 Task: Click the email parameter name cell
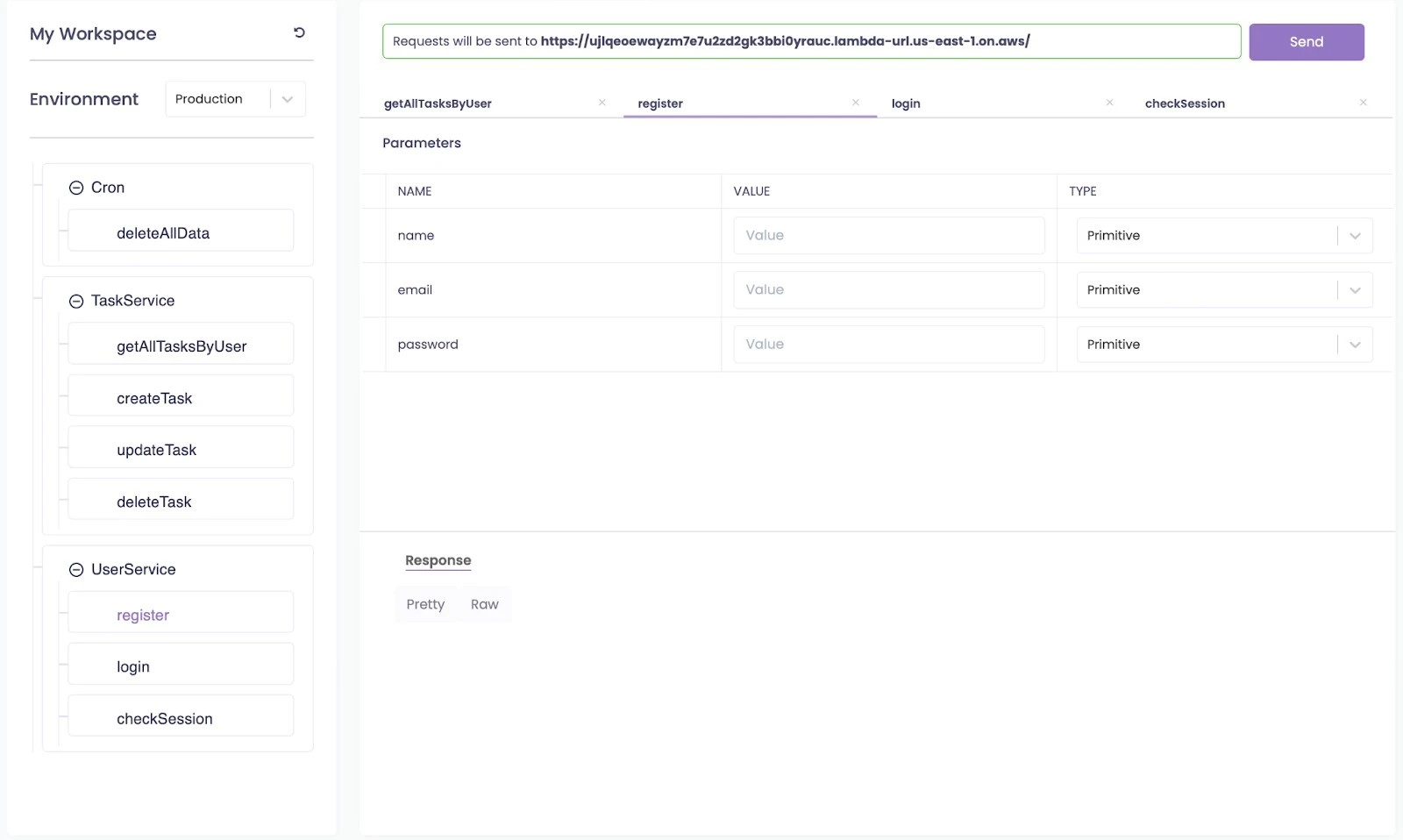pyautogui.click(x=553, y=289)
